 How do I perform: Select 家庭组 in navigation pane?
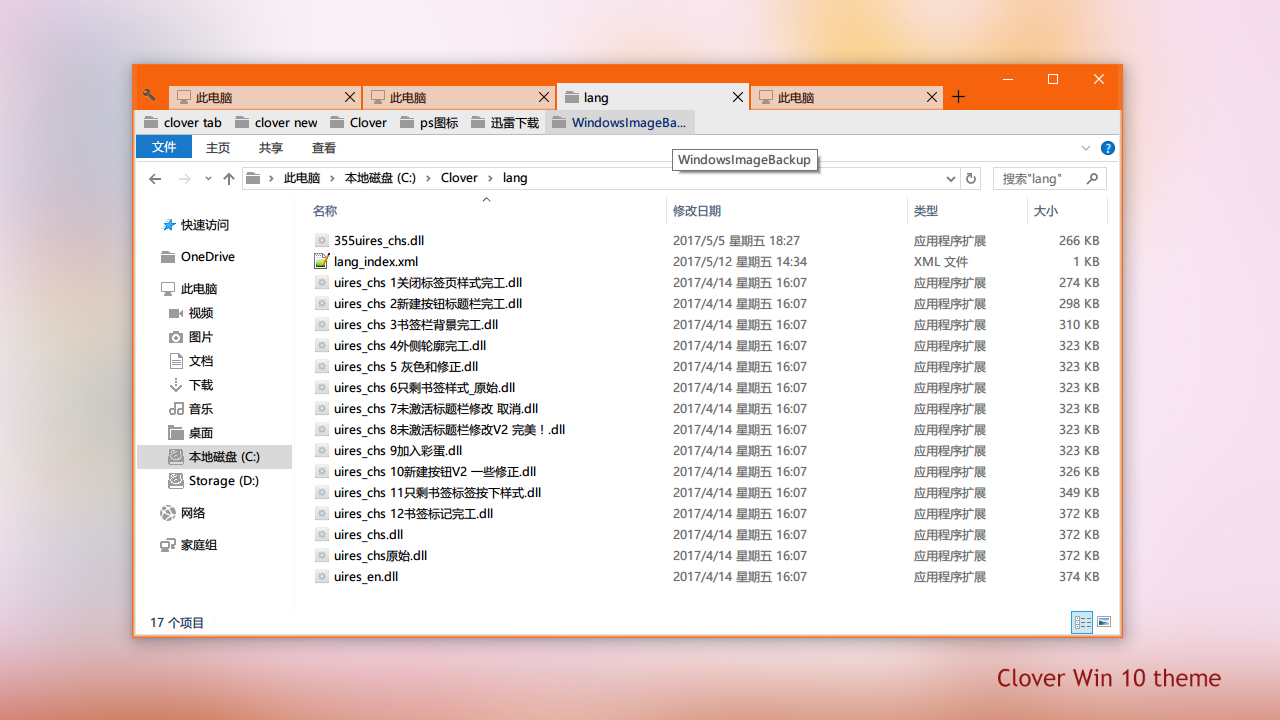(x=198, y=545)
